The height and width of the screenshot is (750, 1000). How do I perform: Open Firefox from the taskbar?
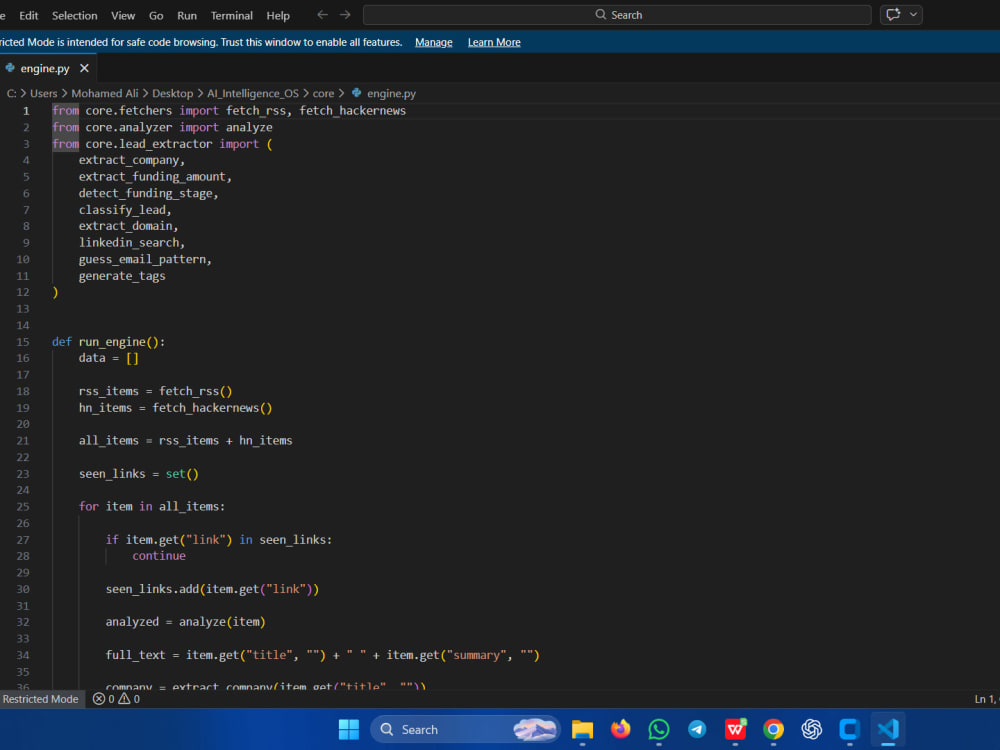621,729
